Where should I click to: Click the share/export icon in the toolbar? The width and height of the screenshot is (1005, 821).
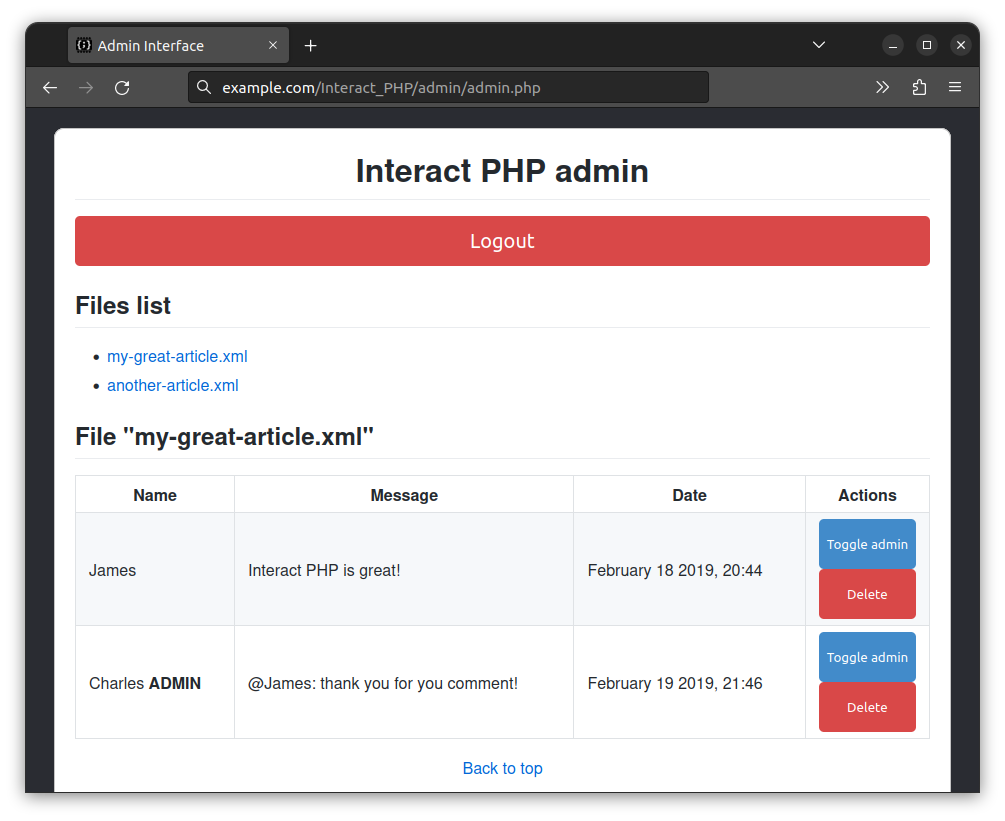coord(919,87)
